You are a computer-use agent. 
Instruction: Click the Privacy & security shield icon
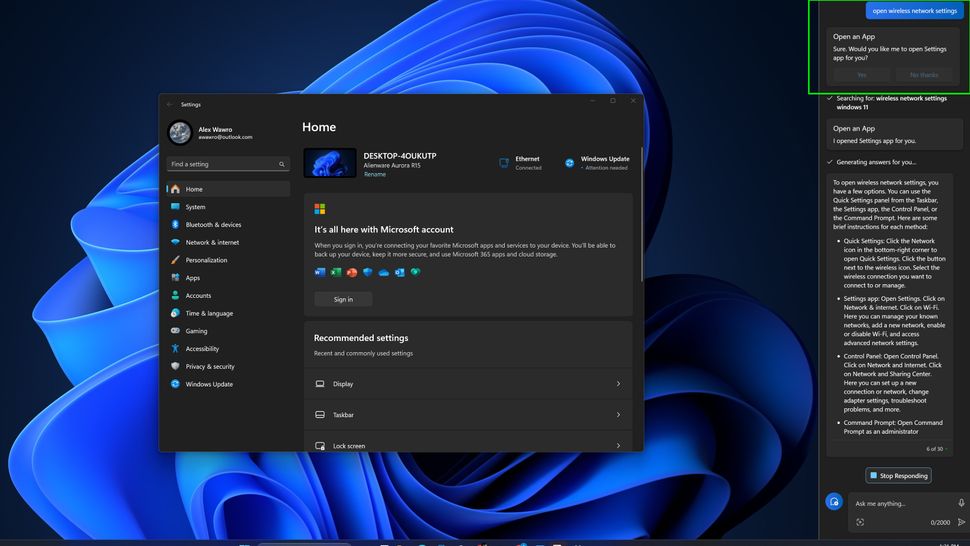(175, 366)
